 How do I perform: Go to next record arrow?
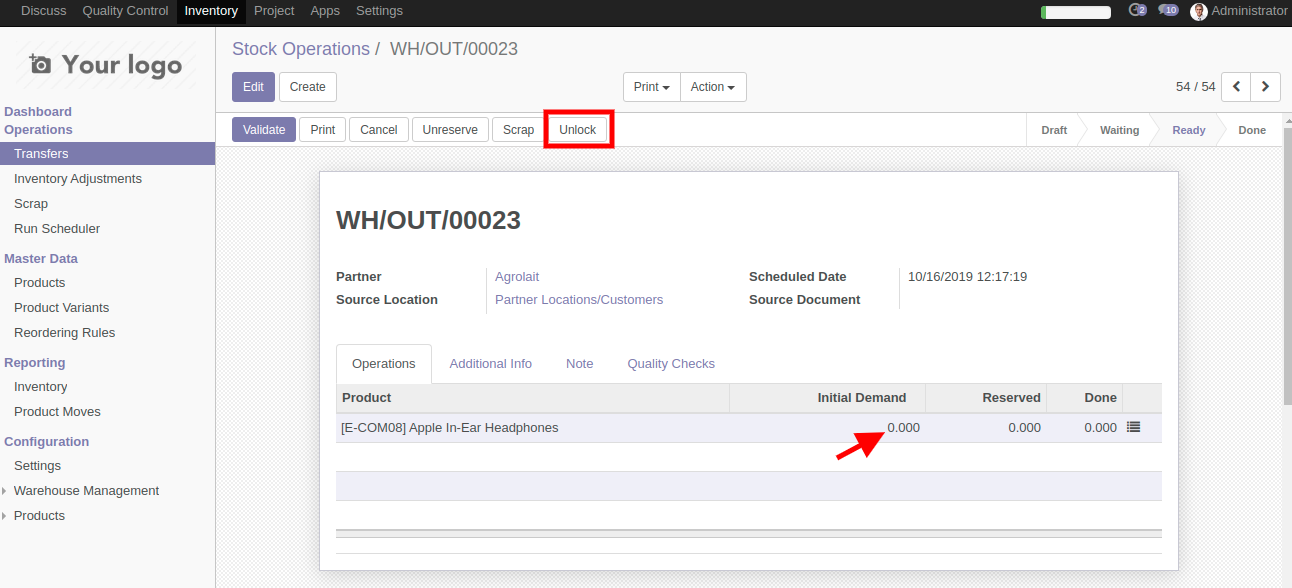[1266, 87]
